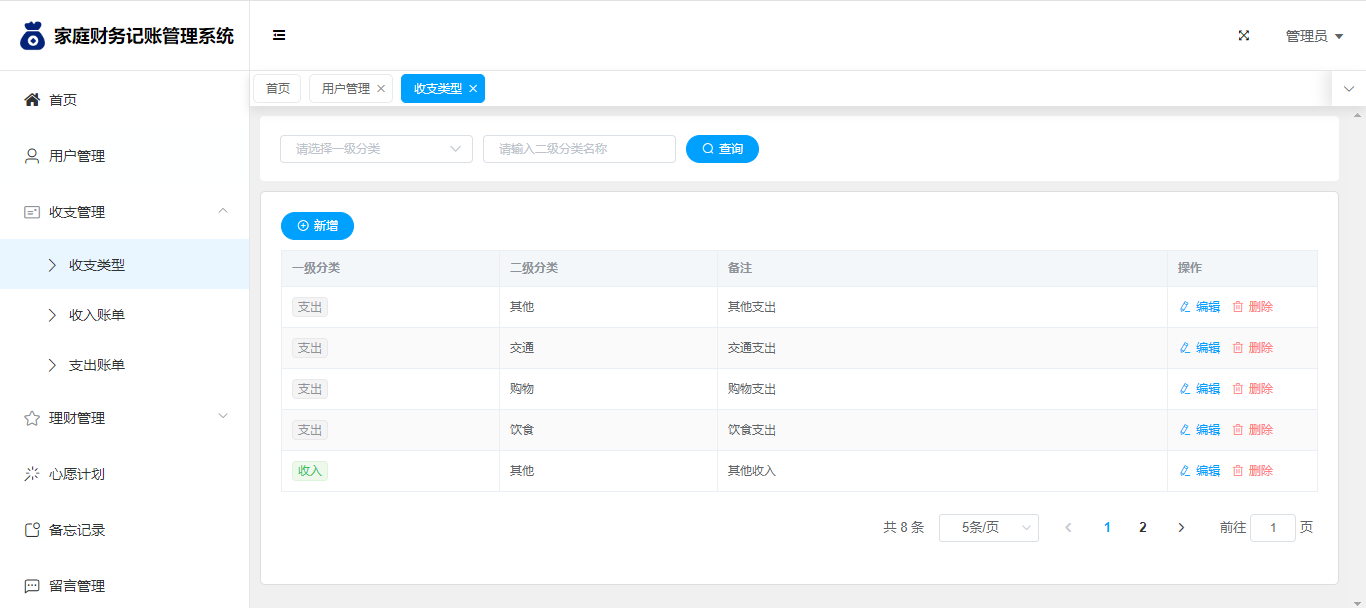Open the 5条/页 page size dropdown
Image resolution: width=1366 pixels, height=608 pixels.
click(x=988, y=528)
